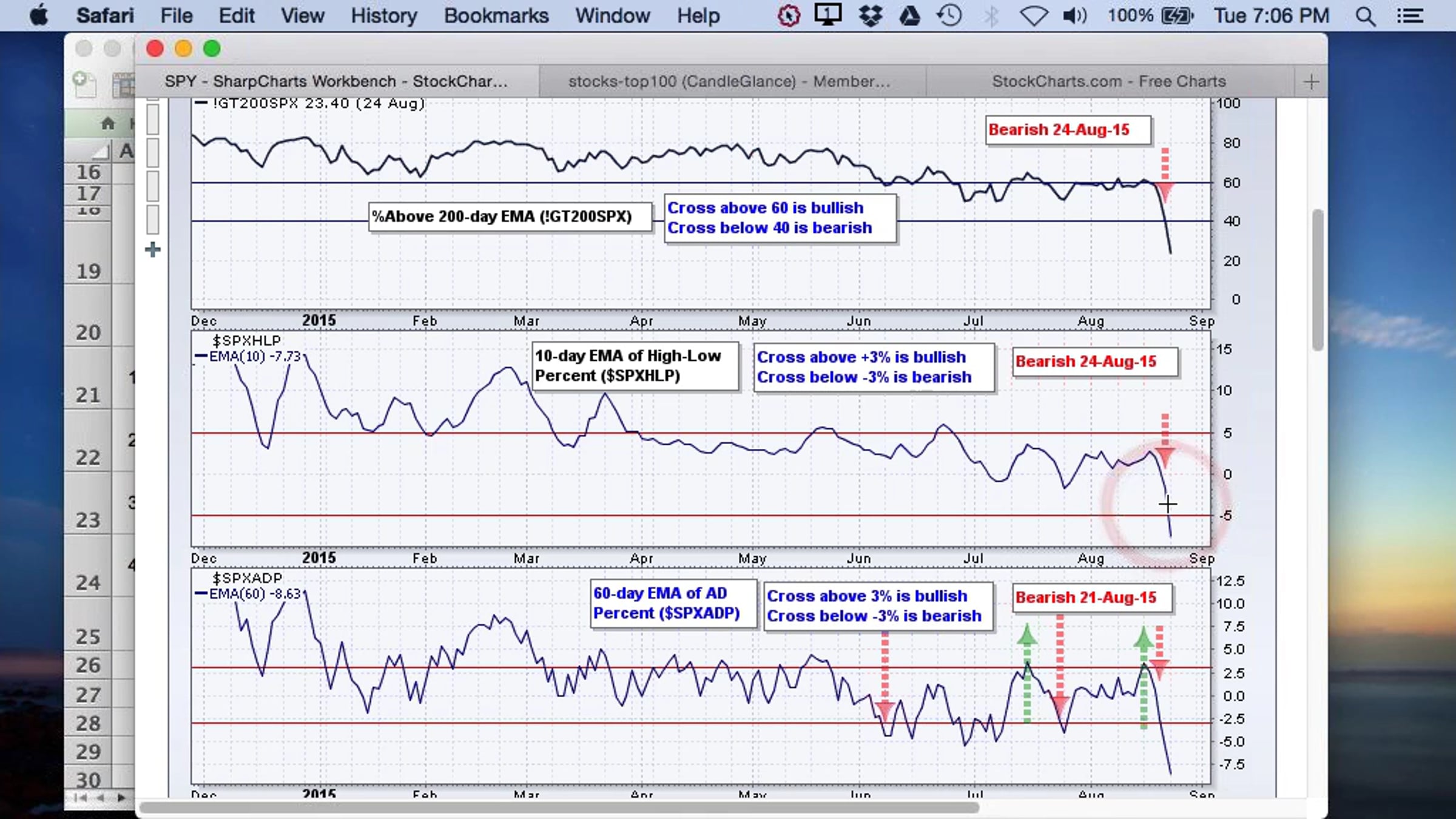Viewport: 1456px width, 819px height.
Task: Select spreadsheet row 26 header
Action: pyautogui.click(x=89, y=665)
